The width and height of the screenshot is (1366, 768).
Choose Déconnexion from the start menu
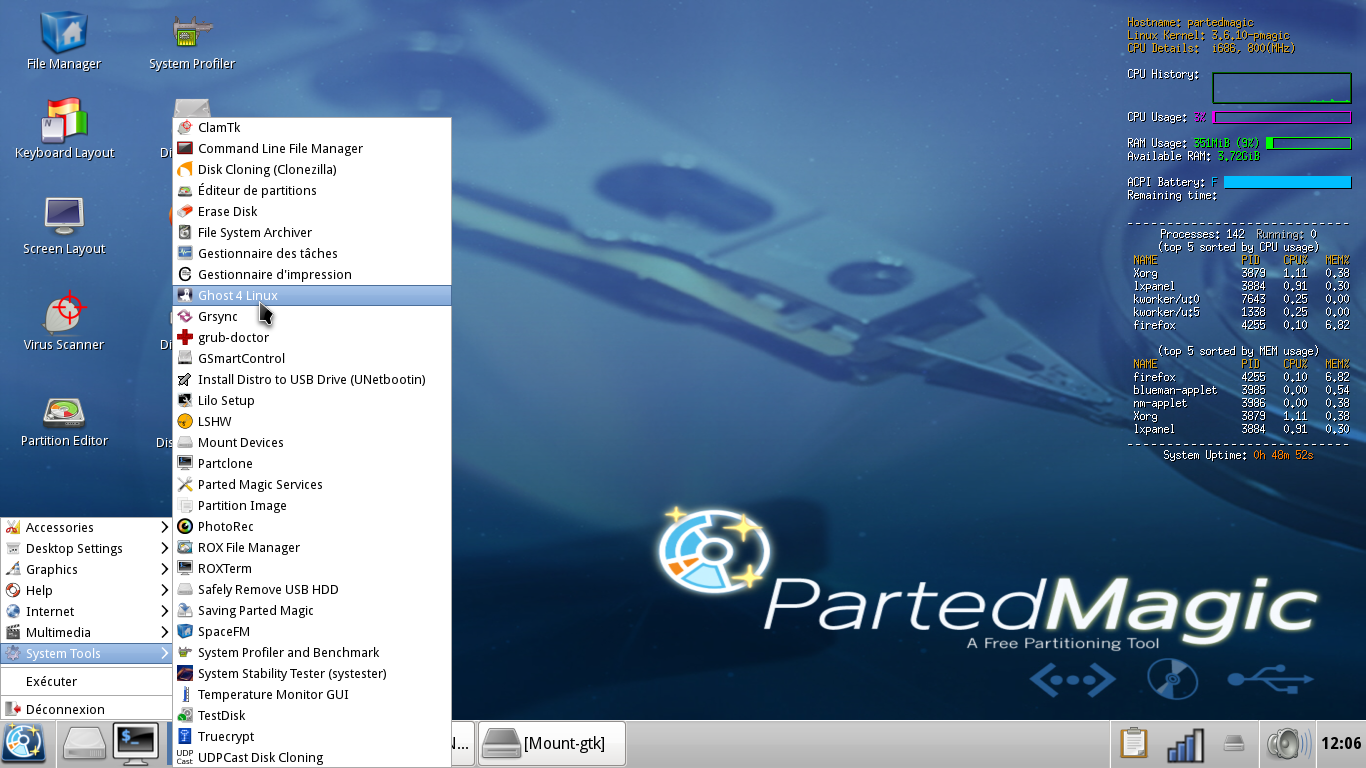pyautogui.click(x=86, y=709)
